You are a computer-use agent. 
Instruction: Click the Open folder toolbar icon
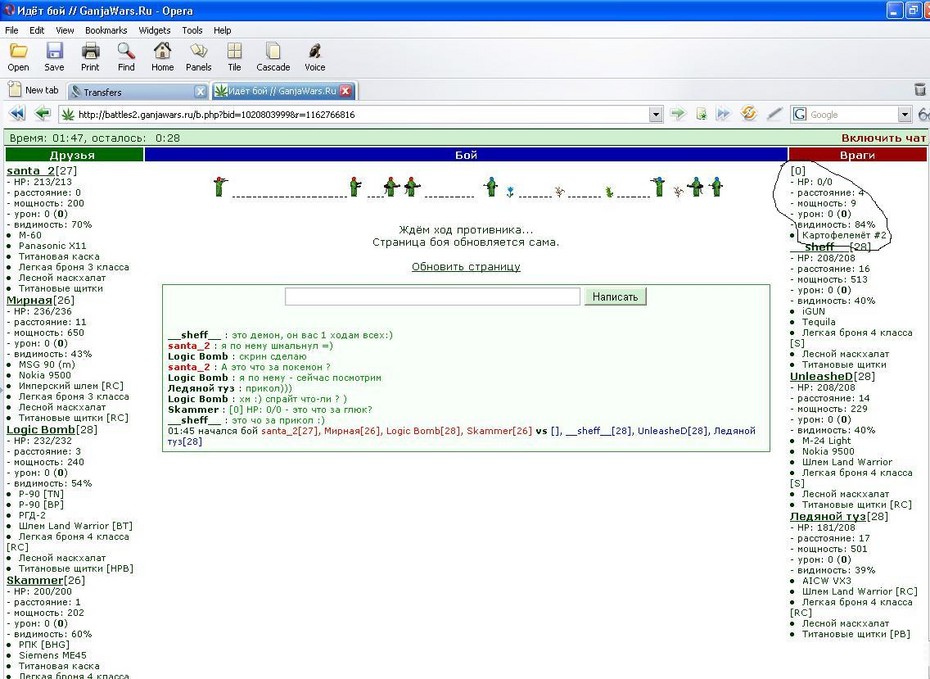point(18,51)
